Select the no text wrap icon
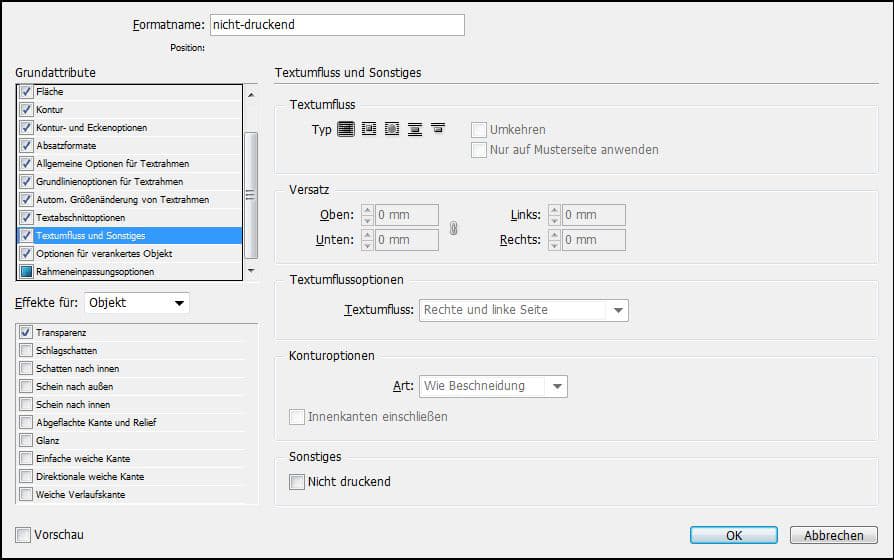Viewport: 894px width, 560px height. click(x=346, y=130)
